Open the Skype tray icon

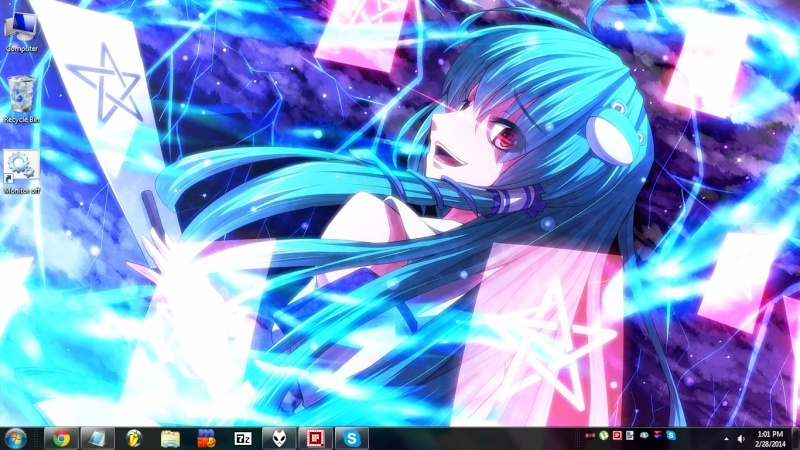(x=671, y=435)
